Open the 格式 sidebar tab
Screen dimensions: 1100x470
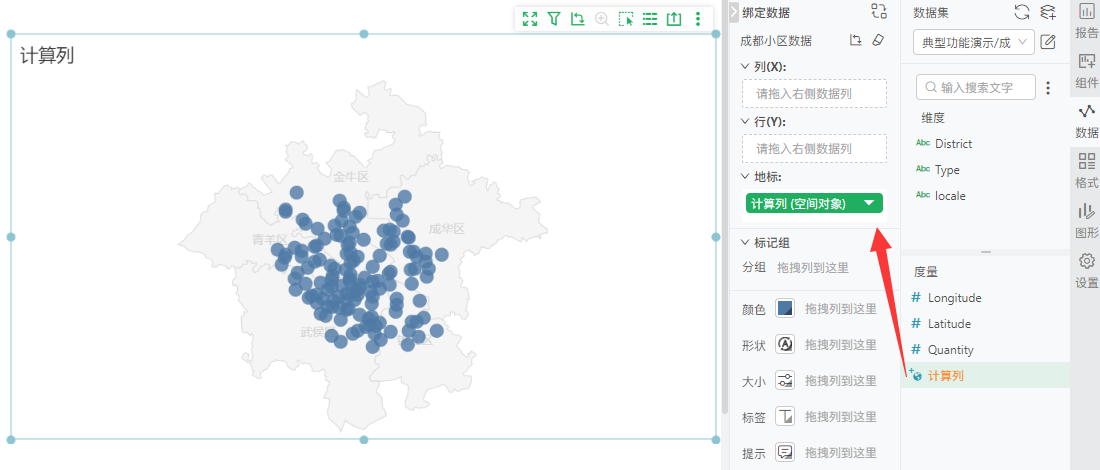1086,170
